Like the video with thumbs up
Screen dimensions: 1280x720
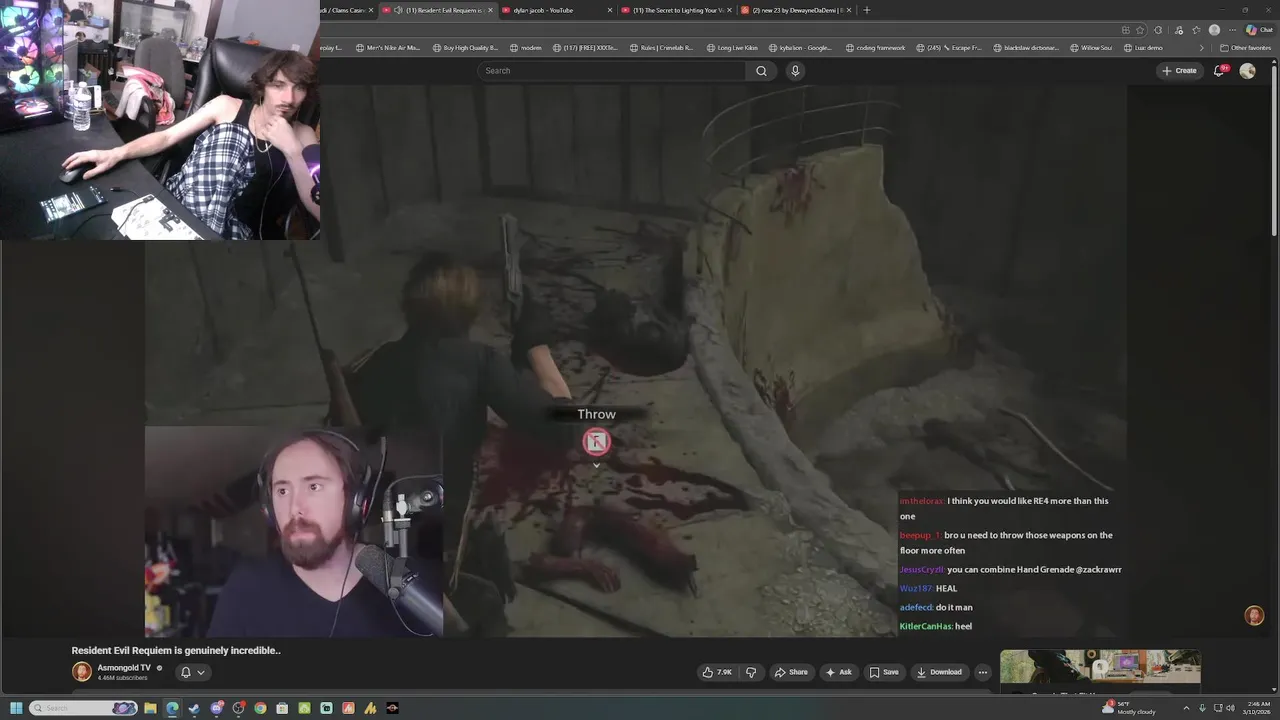point(717,672)
